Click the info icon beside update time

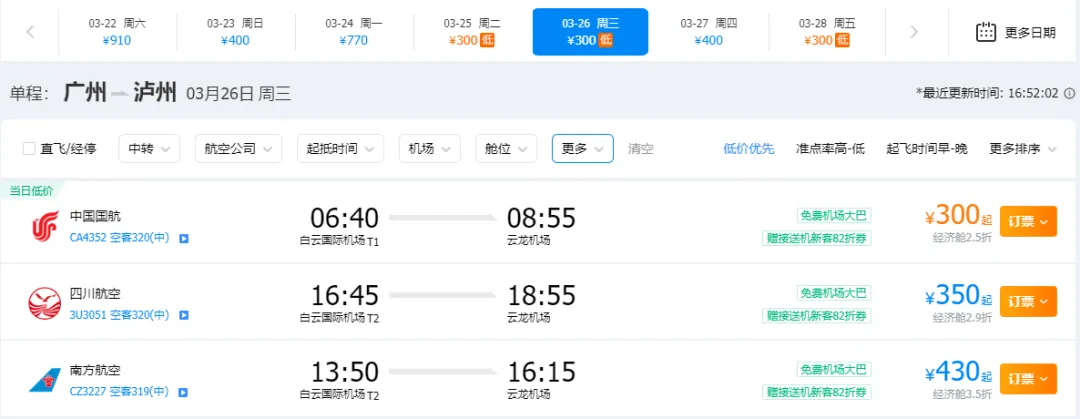[1069, 93]
